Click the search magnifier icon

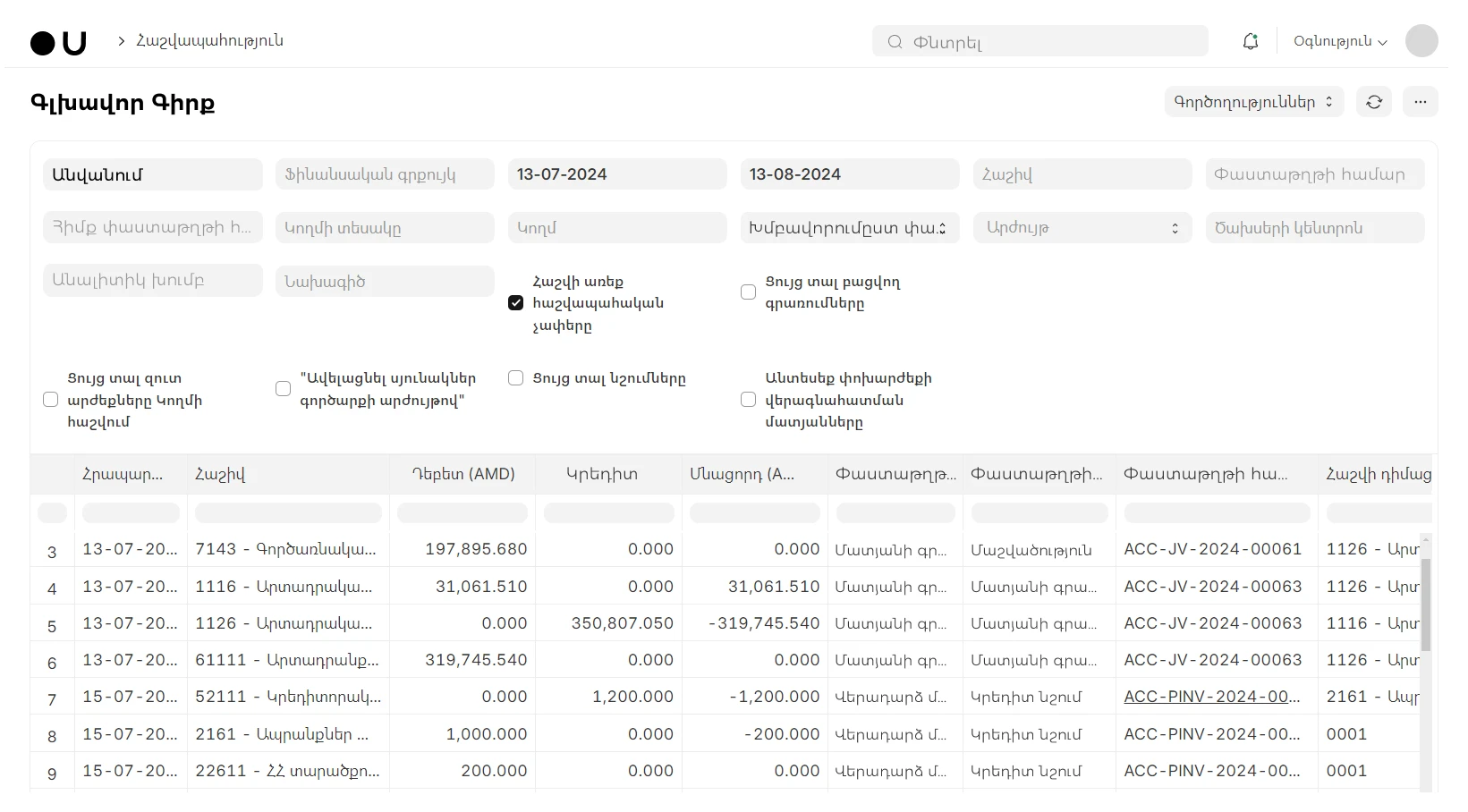click(x=895, y=42)
